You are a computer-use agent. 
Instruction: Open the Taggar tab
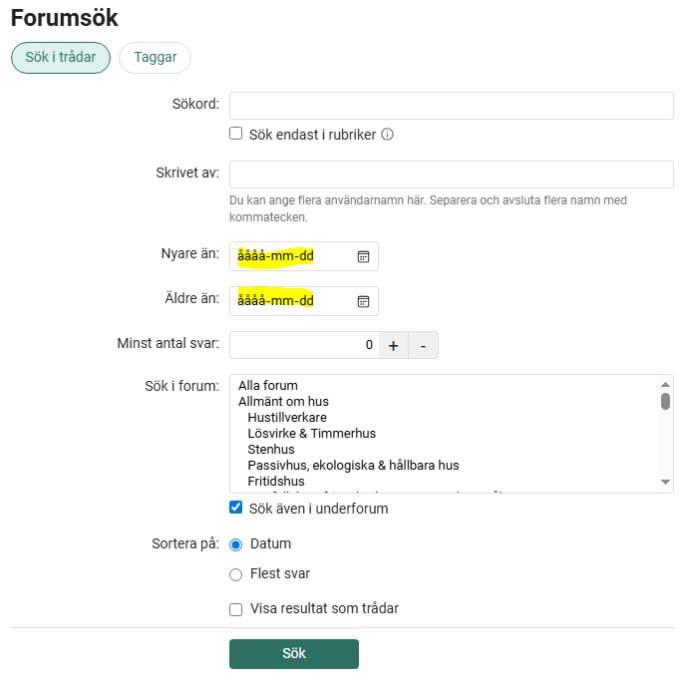(155, 58)
